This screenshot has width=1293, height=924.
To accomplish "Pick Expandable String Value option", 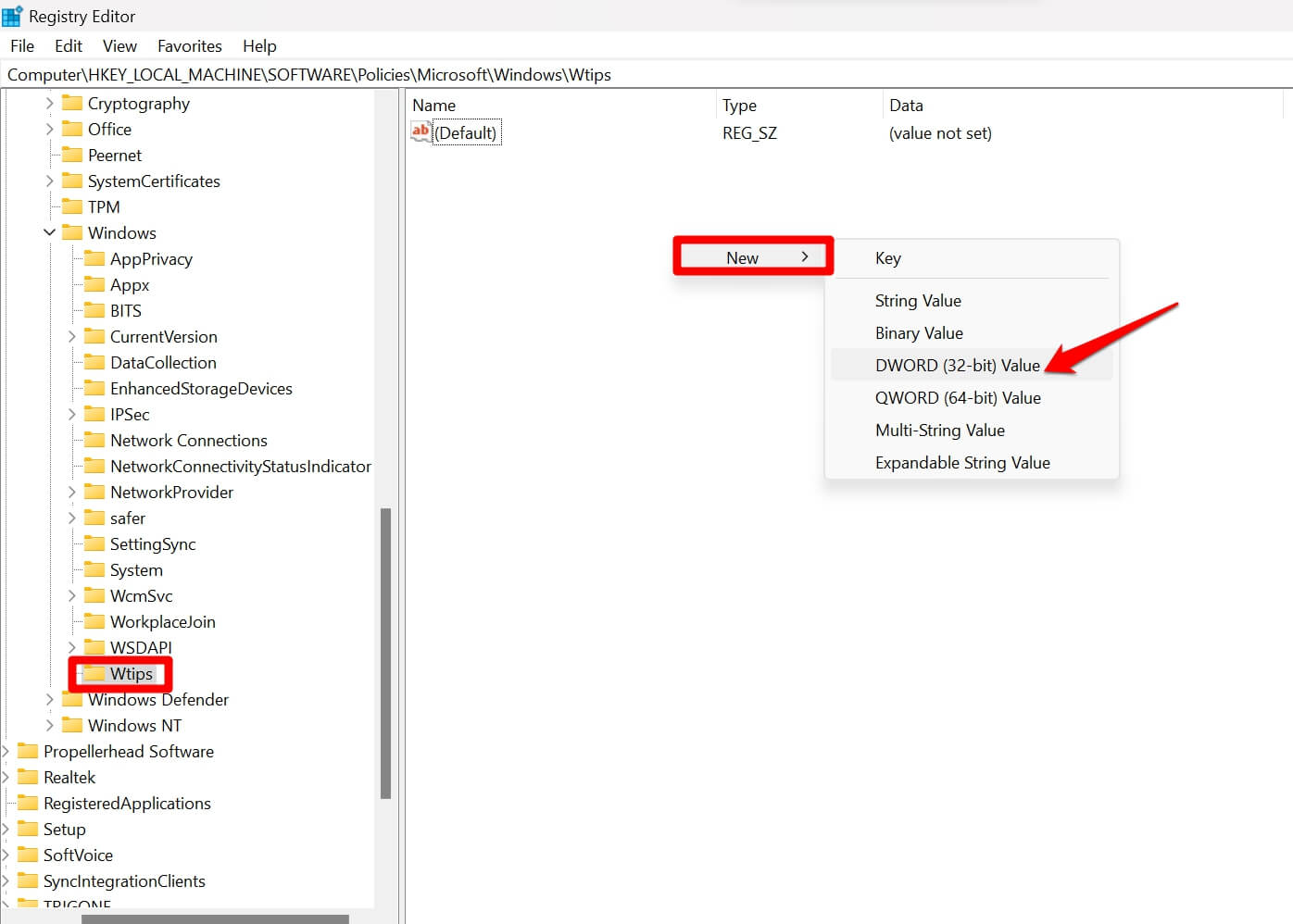I will tap(961, 463).
